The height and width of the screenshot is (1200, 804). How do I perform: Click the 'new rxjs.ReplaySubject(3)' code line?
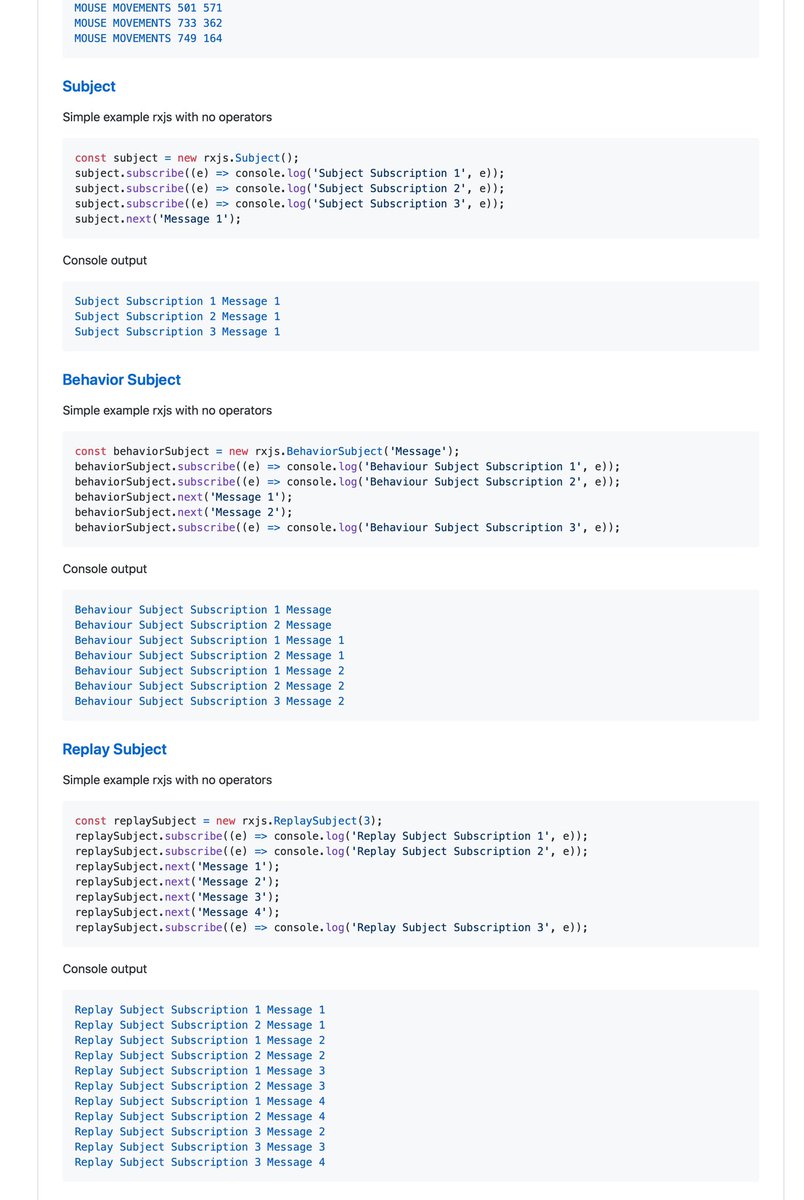229,820
